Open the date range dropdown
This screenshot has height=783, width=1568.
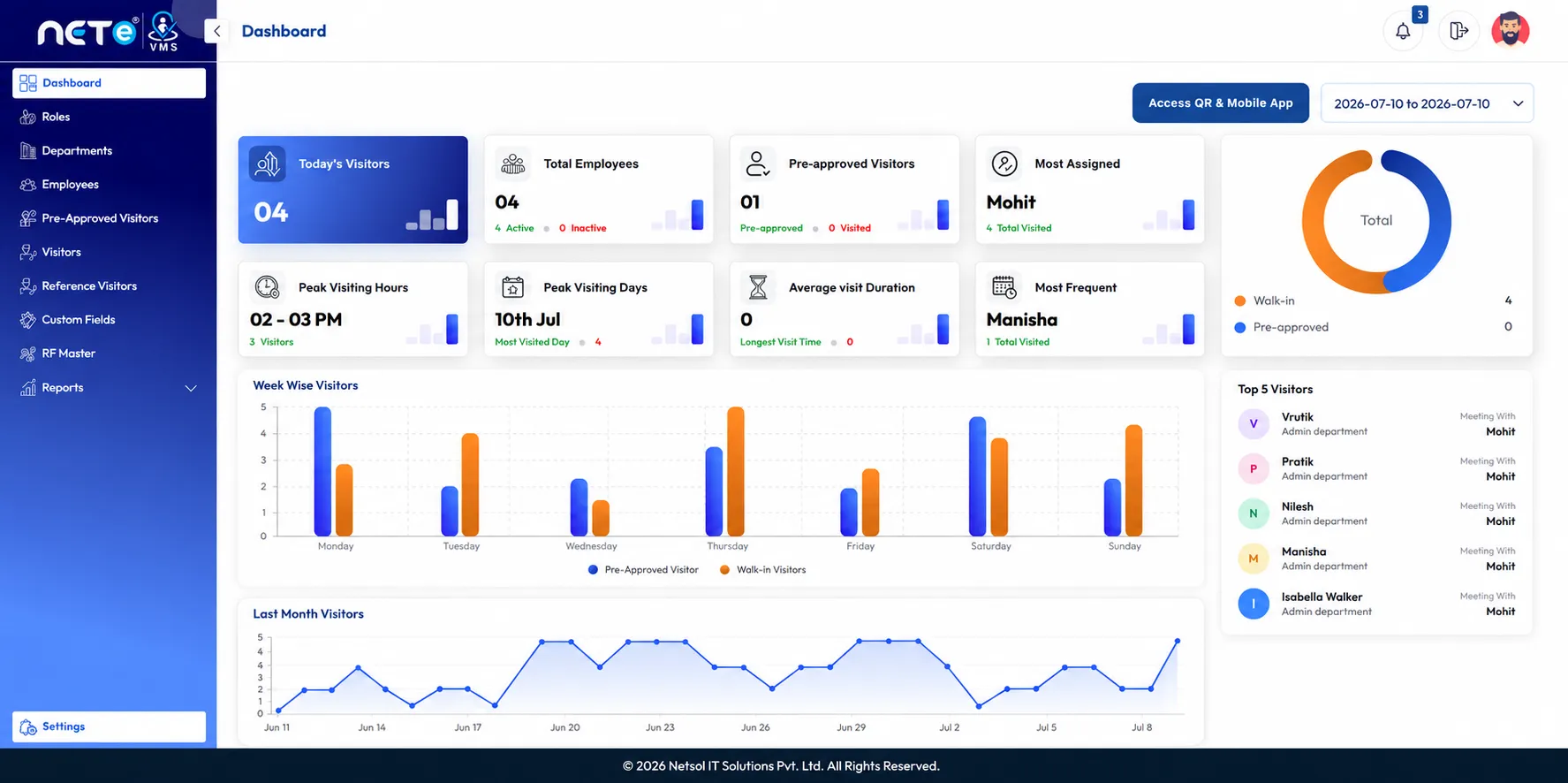pyautogui.click(x=1427, y=103)
